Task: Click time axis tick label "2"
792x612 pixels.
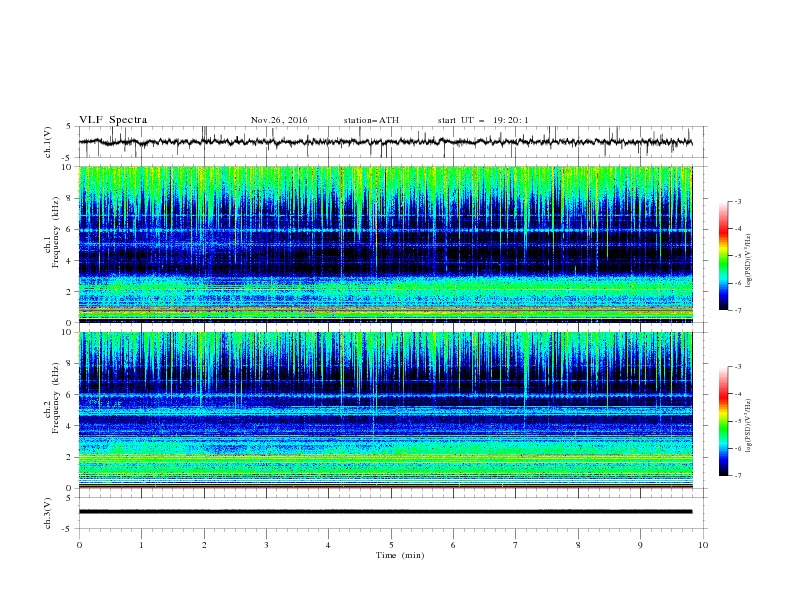Action: coord(204,545)
